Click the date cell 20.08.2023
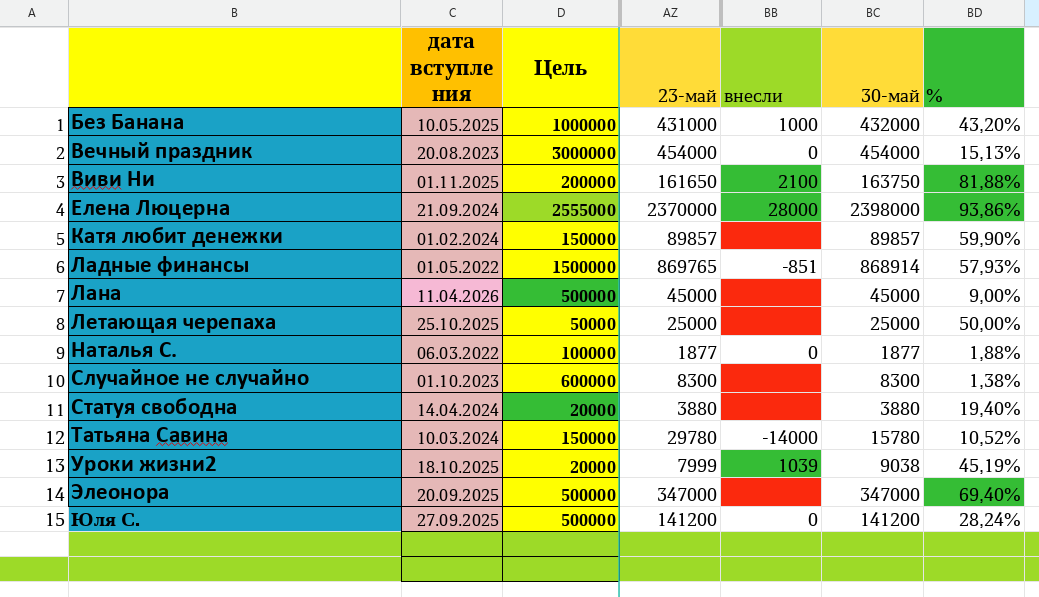This screenshot has width=1039, height=597. pos(452,150)
